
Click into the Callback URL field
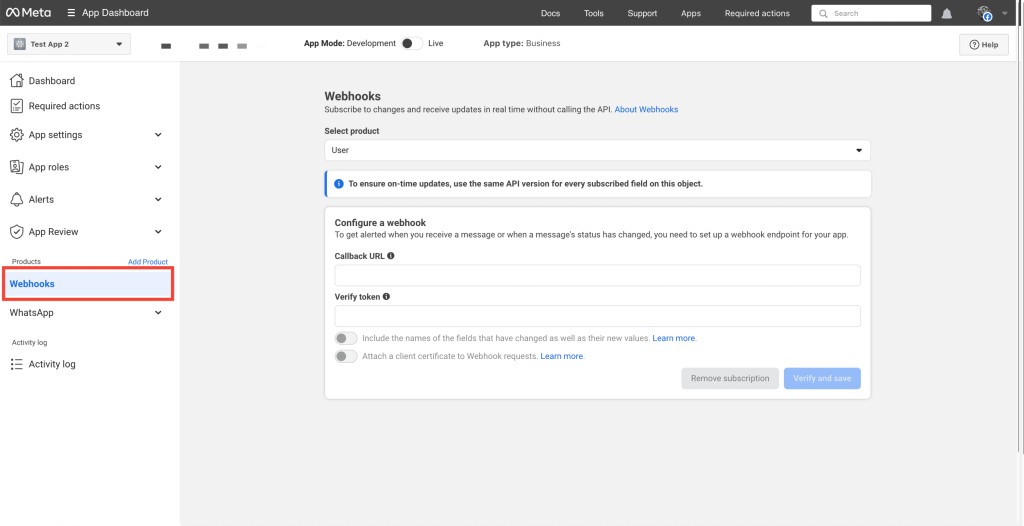click(x=597, y=276)
